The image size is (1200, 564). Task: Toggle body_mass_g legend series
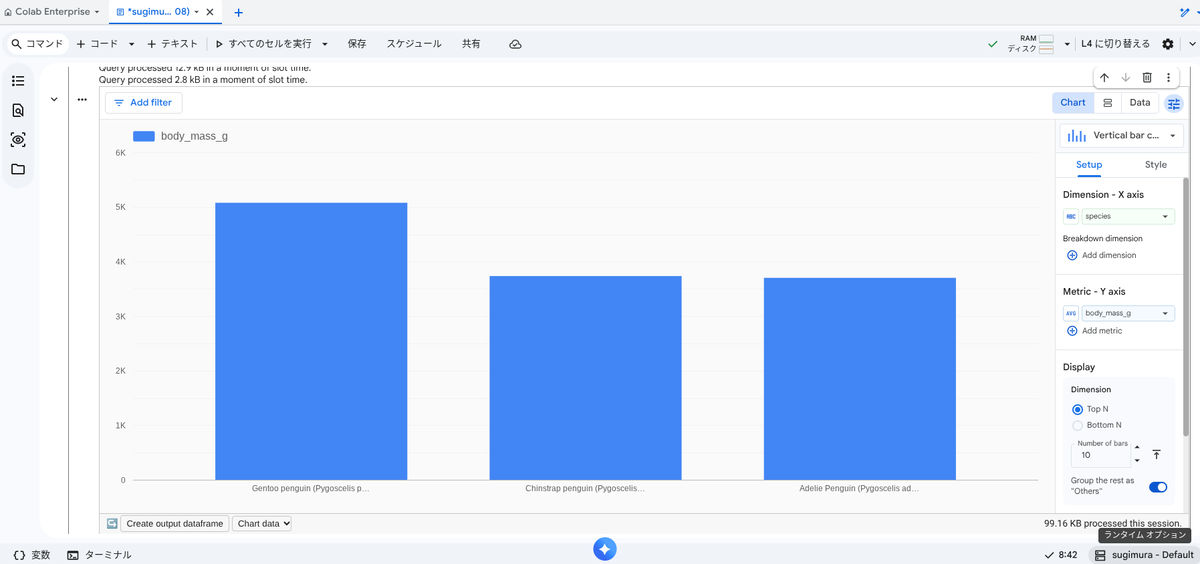180,136
